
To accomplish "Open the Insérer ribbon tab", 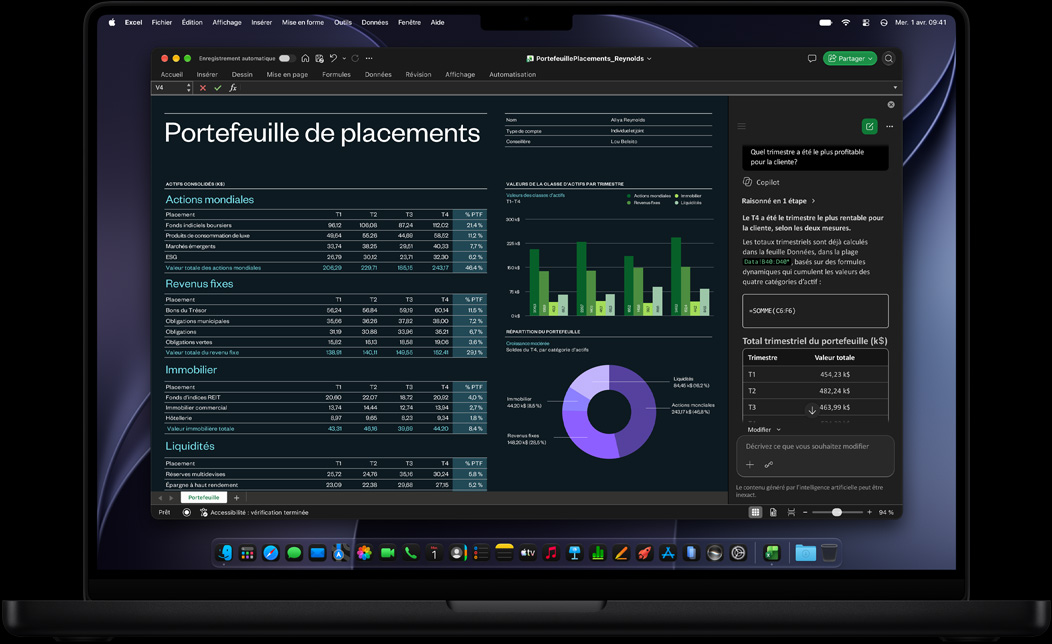I will tap(207, 74).
